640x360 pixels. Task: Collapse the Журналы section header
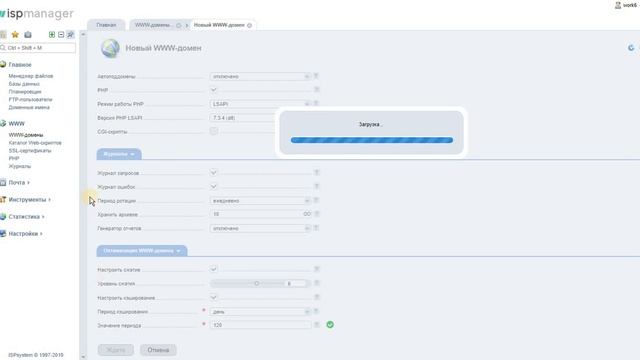pos(119,154)
